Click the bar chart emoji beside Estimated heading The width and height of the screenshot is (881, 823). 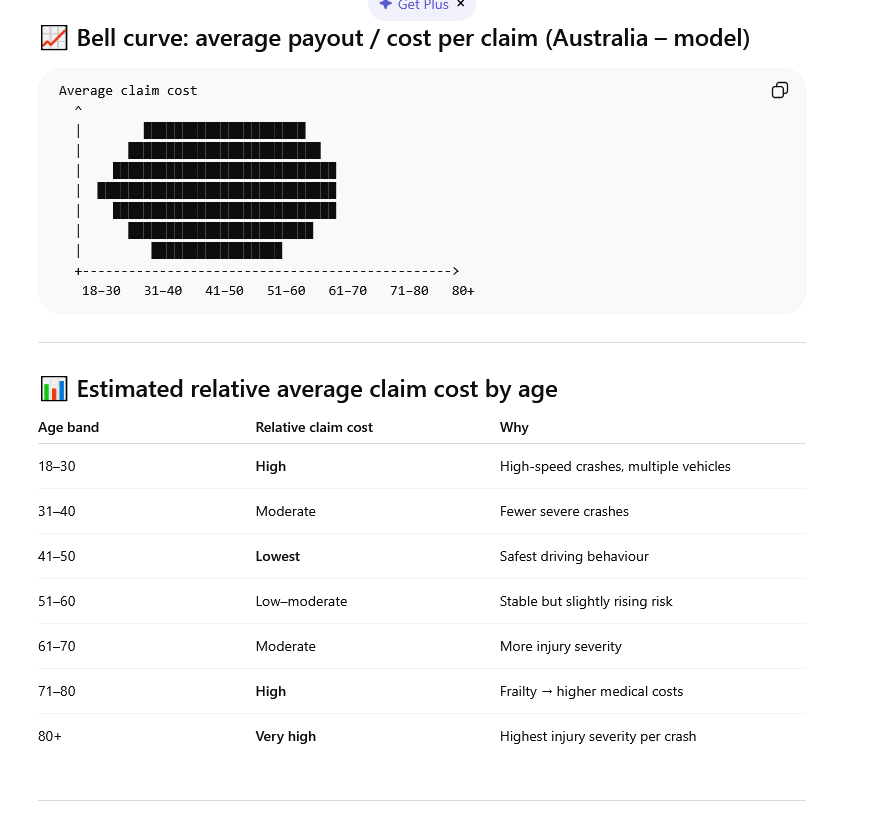click(x=53, y=388)
